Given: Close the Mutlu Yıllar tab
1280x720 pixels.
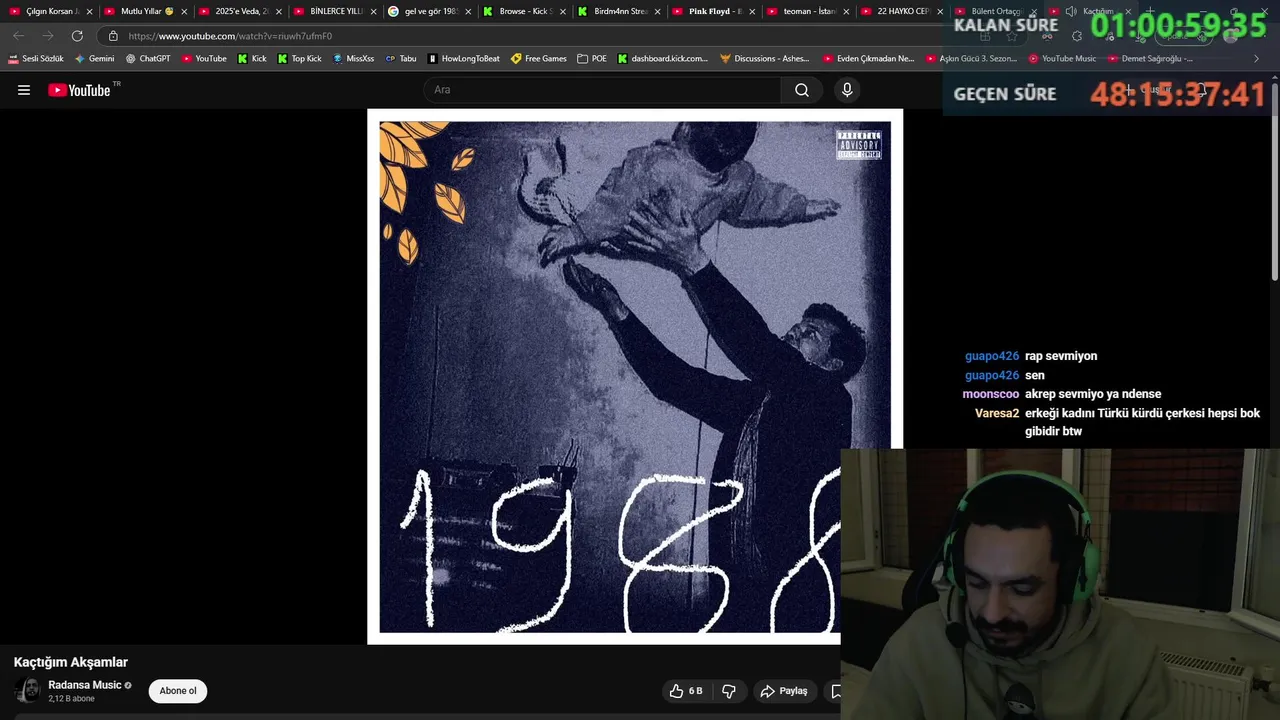Looking at the screenshot, I should coord(184,11).
